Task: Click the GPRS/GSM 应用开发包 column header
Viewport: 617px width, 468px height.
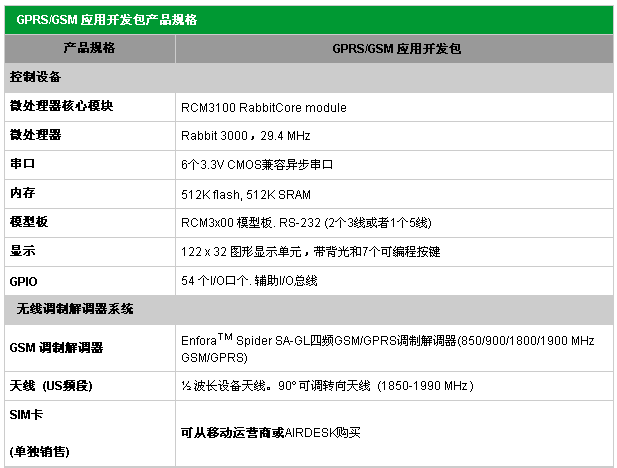Action: 395,48
